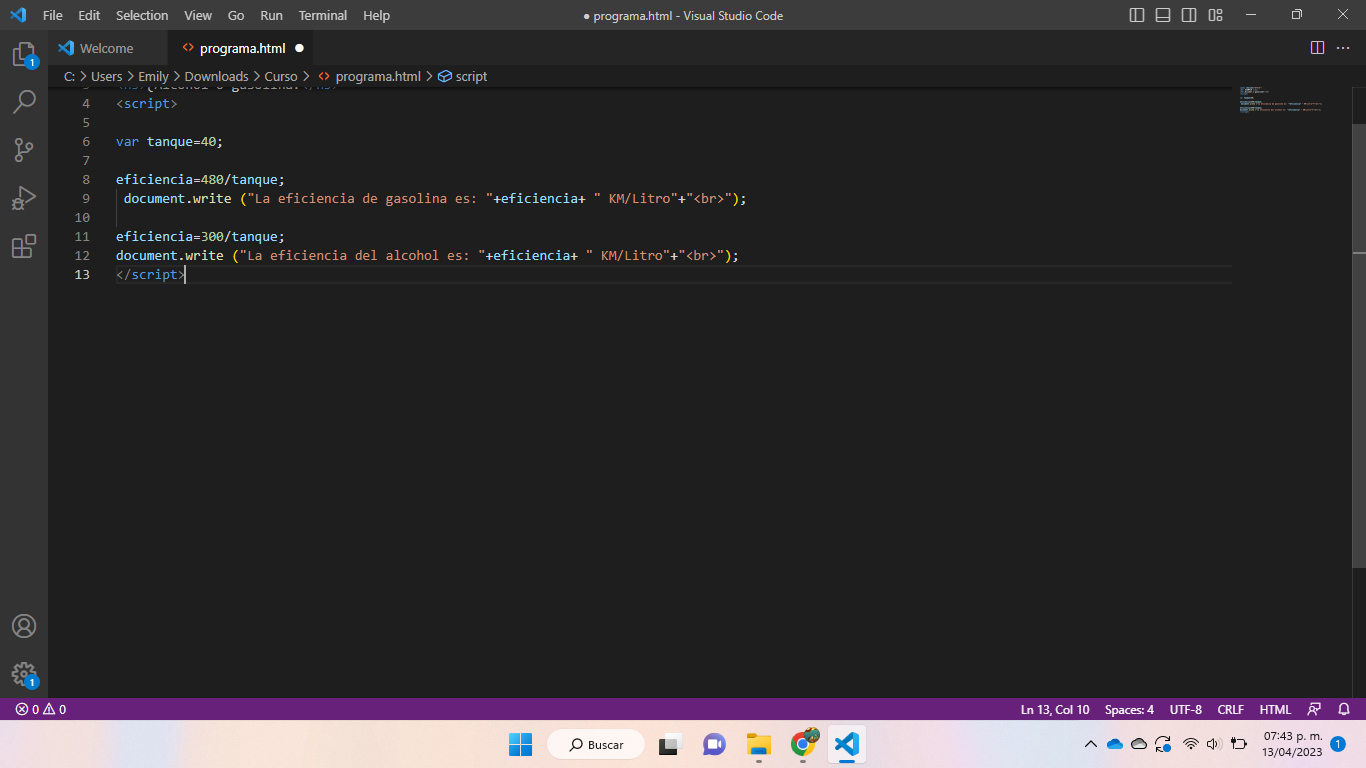Open Task View on taskbar

(669, 744)
